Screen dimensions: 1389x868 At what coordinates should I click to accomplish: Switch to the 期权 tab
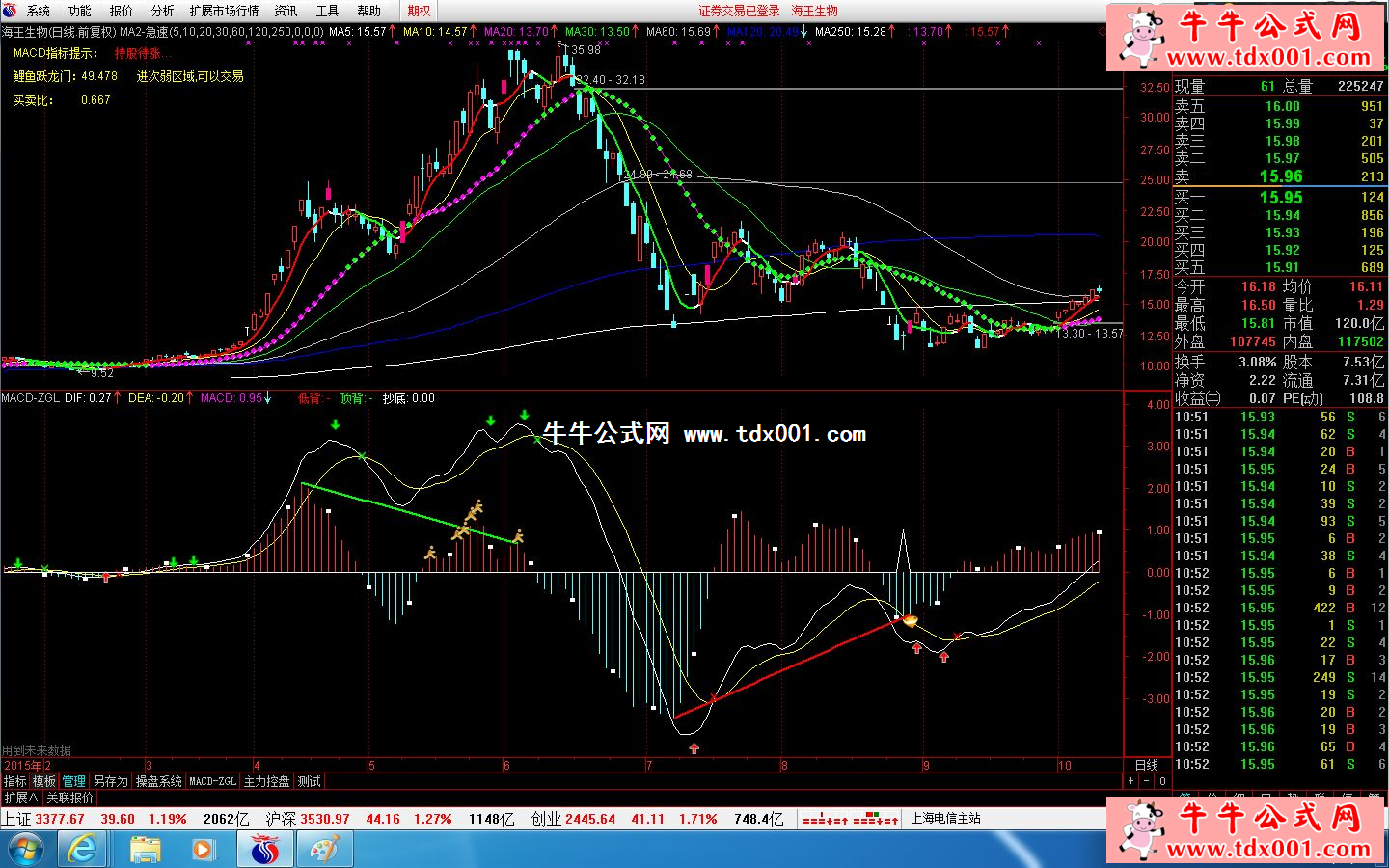click(419, 11)
